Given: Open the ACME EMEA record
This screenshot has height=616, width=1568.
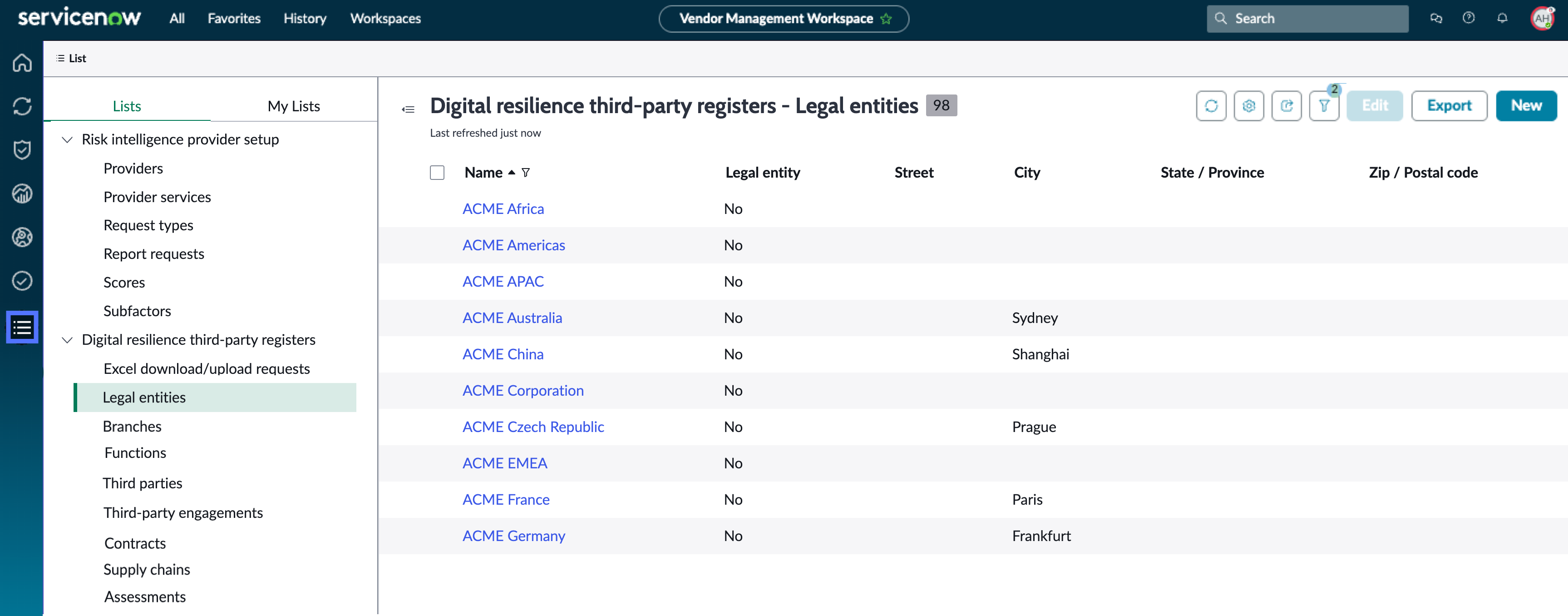Looking at the screenshot, I should click(x=505, y=463).
